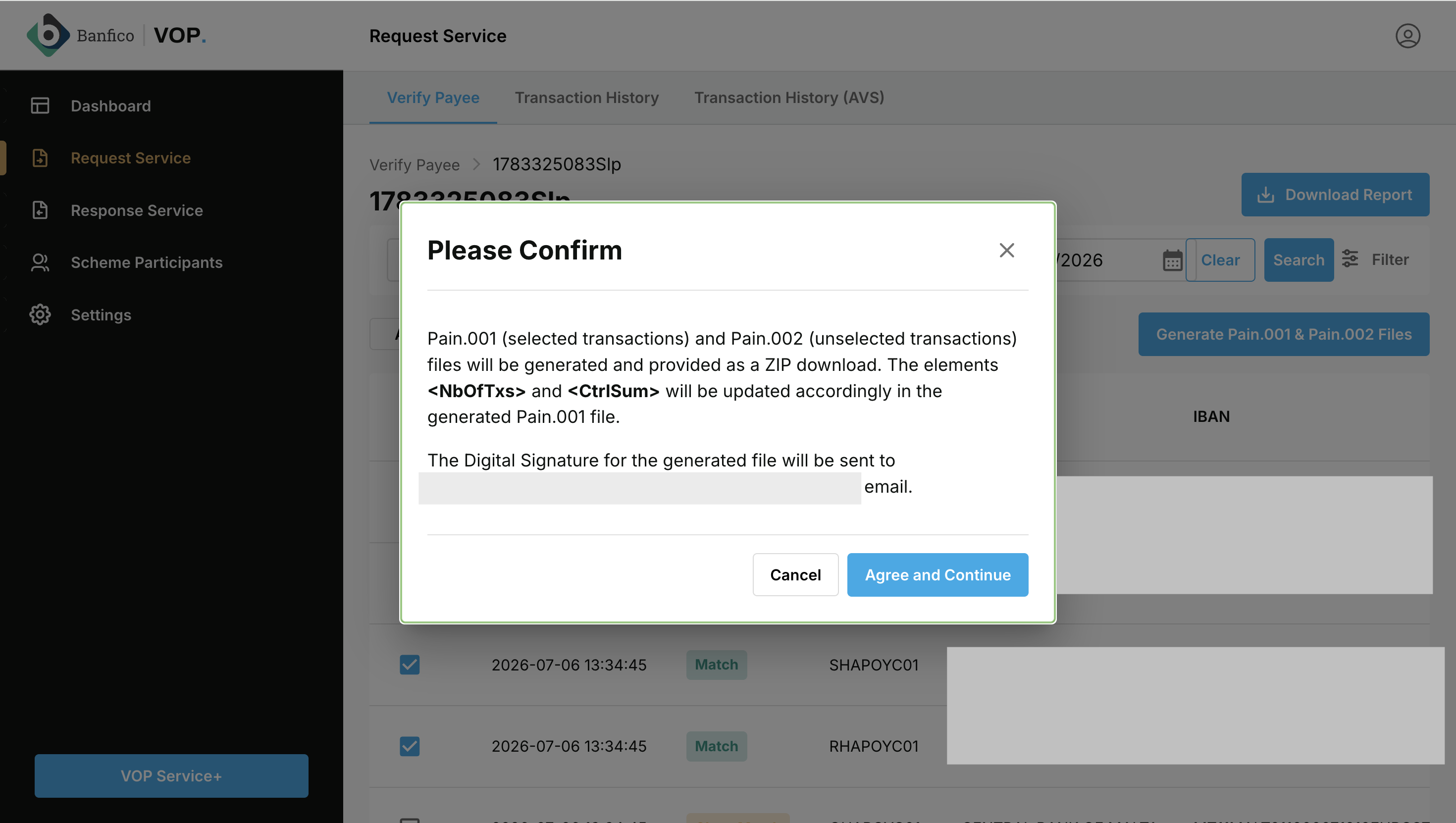Click Generate Pain.001 & Pain.002 Files
Image resolution: width=1456 pixels, height=823 pixels.
[1284, 334]
